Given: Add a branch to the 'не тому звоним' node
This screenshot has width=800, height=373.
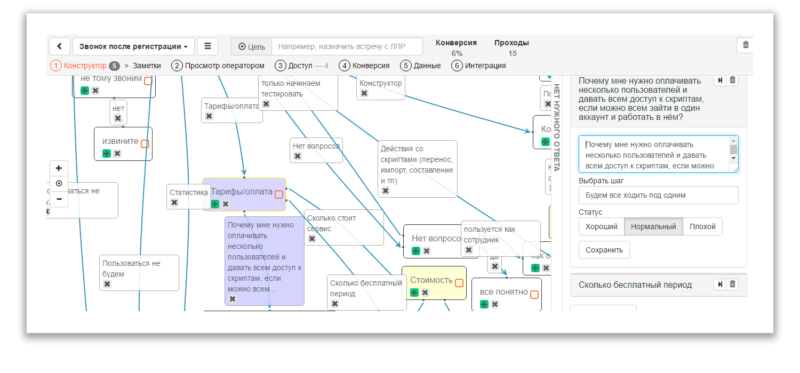Looking at the screenshot, I should tap(85, 90).
